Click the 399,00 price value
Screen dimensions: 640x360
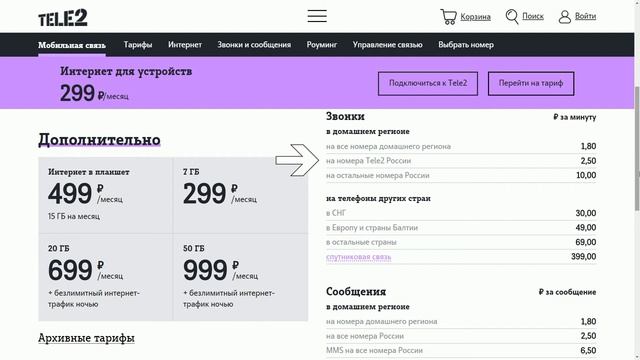click(x=583, y=257)
